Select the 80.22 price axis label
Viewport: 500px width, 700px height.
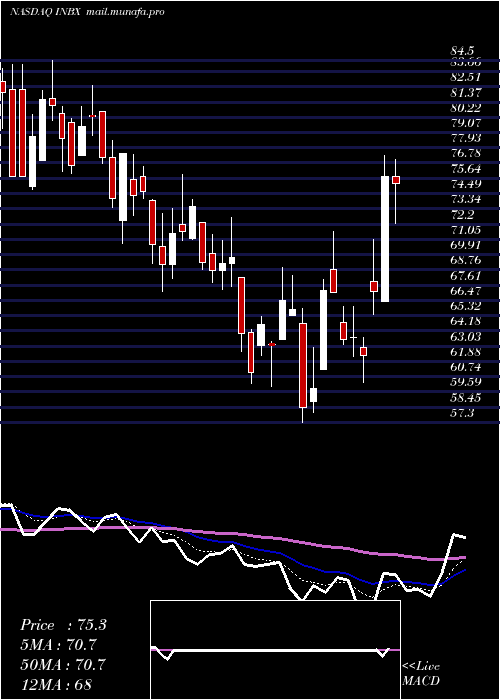tap(465, 108)
